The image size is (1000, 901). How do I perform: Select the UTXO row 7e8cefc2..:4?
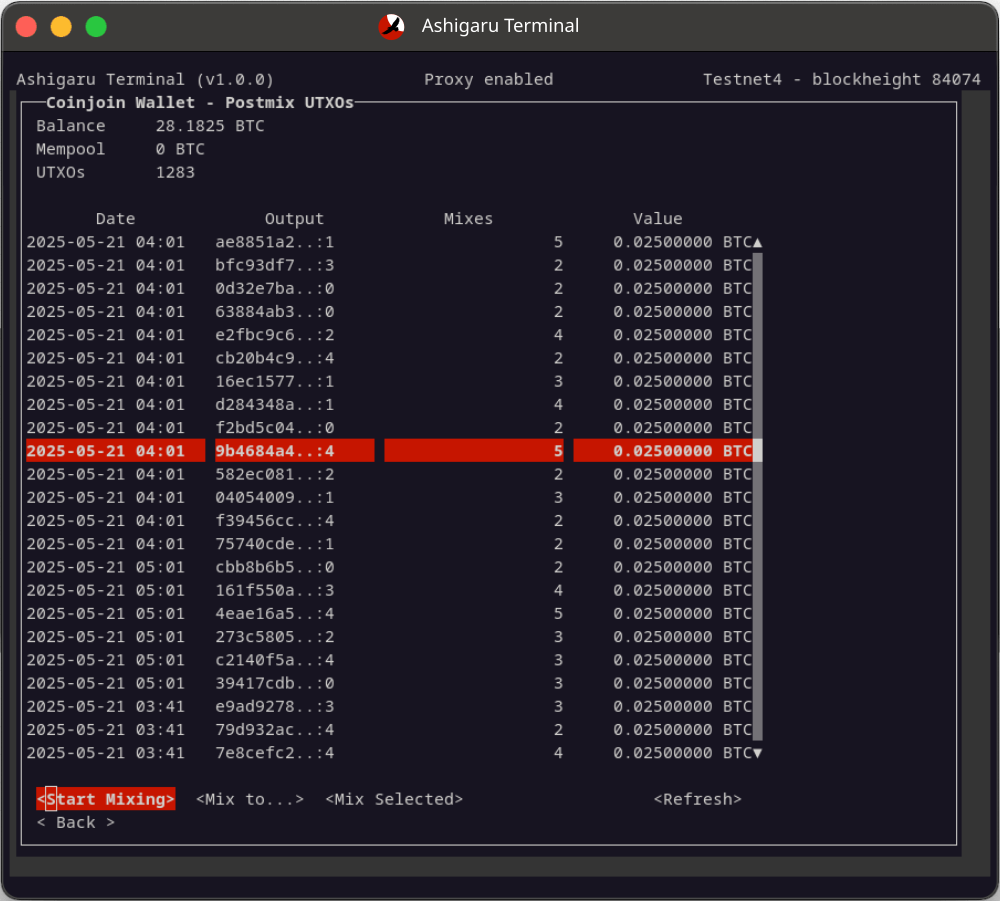click(x=390, y=753)
